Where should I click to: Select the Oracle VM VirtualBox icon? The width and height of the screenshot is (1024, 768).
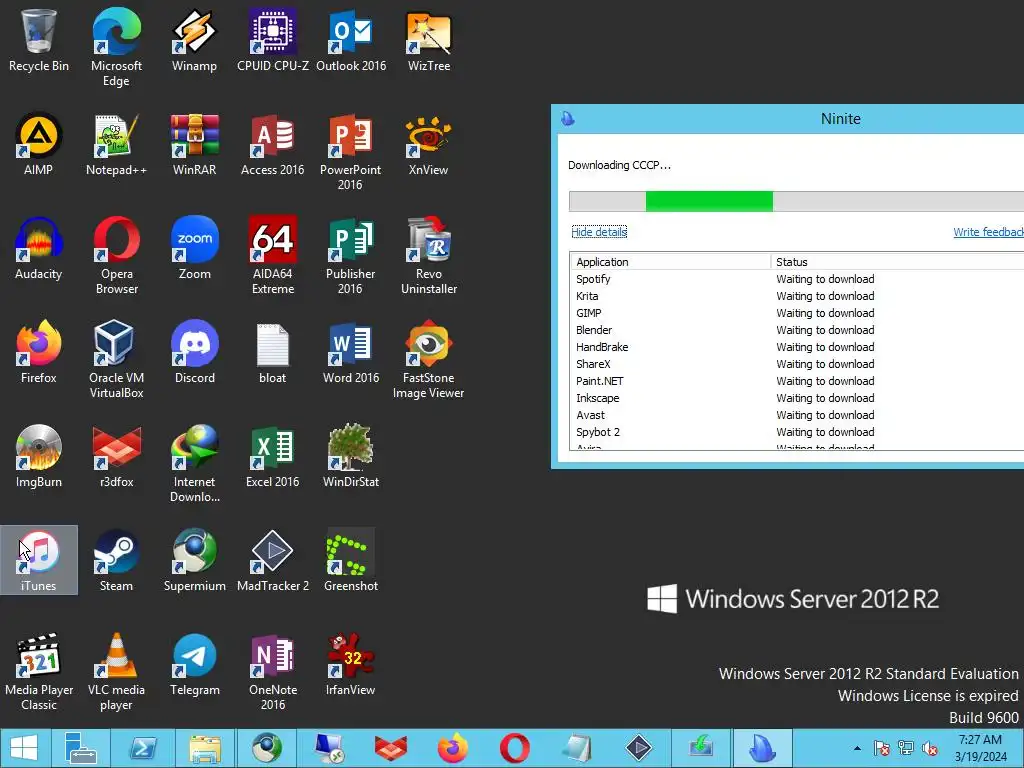116,360
